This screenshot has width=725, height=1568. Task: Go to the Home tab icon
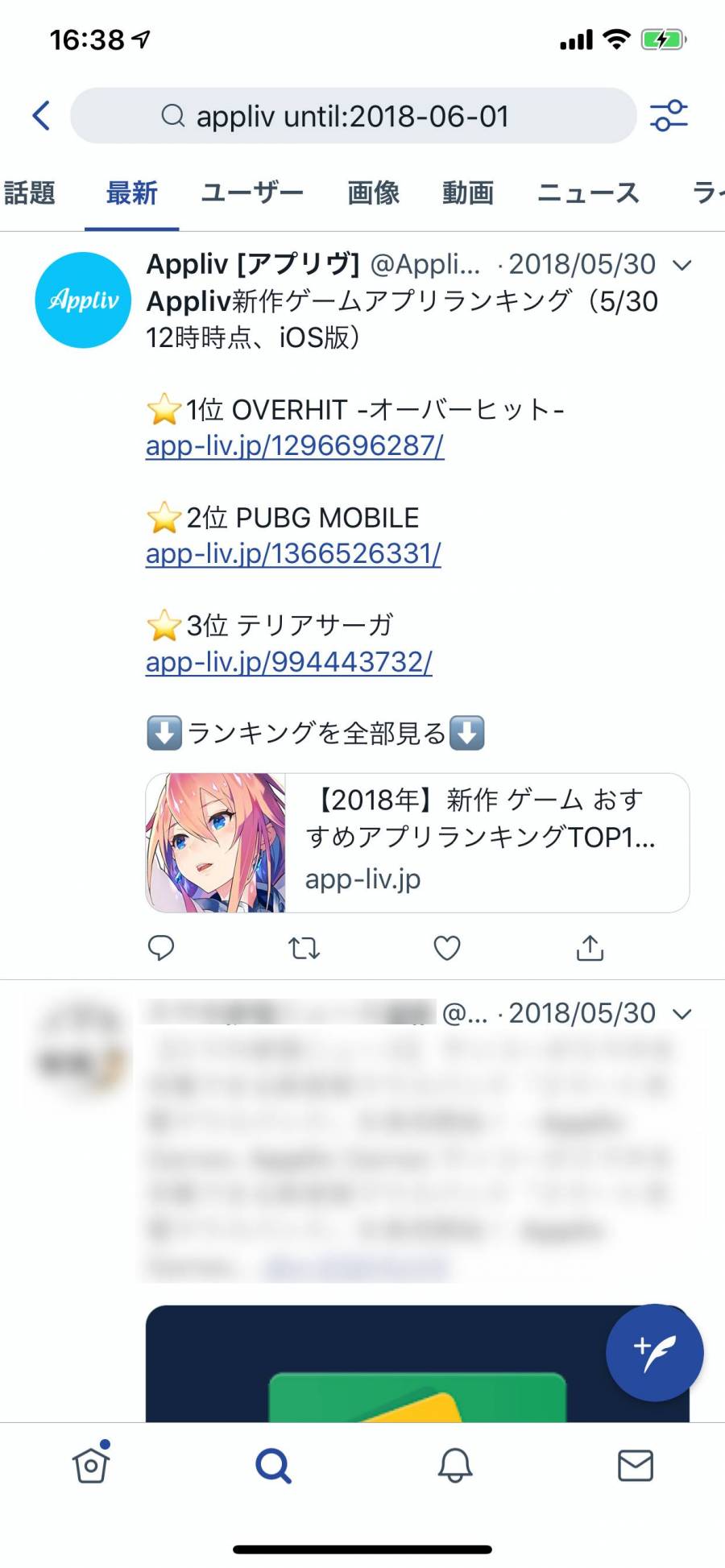(x=91, y=1463)
